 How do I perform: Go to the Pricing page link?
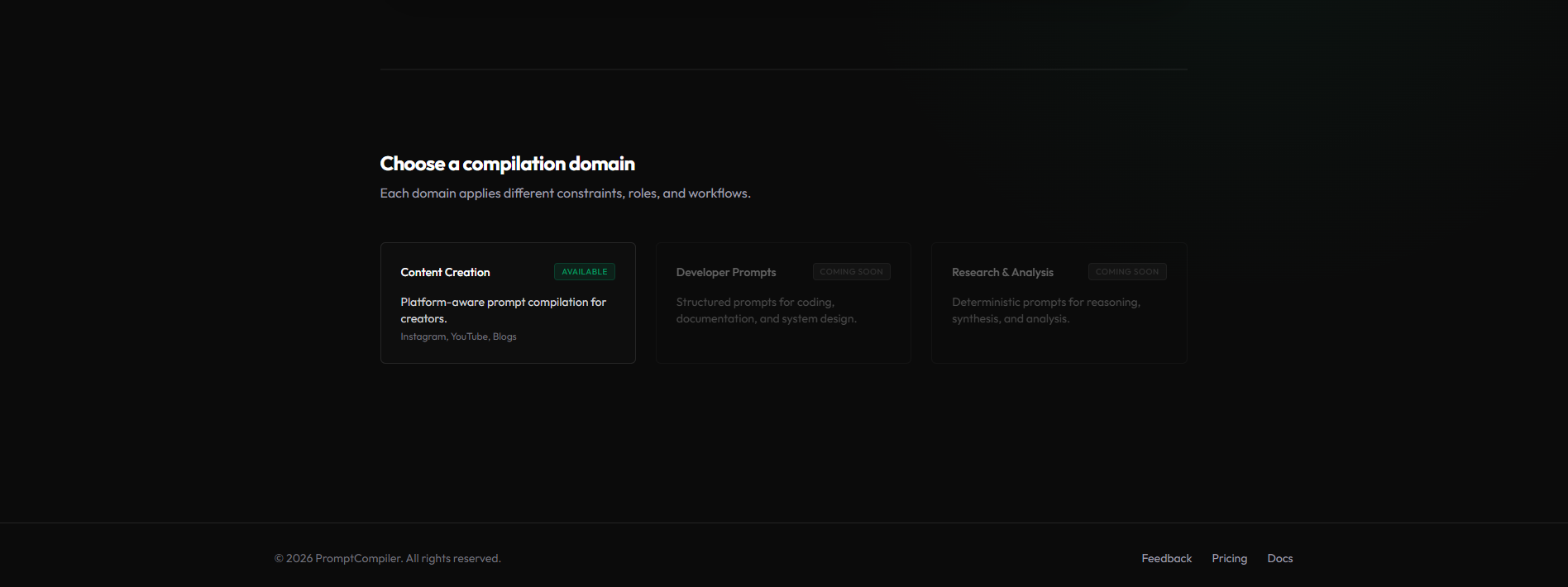click(1229, 559)
